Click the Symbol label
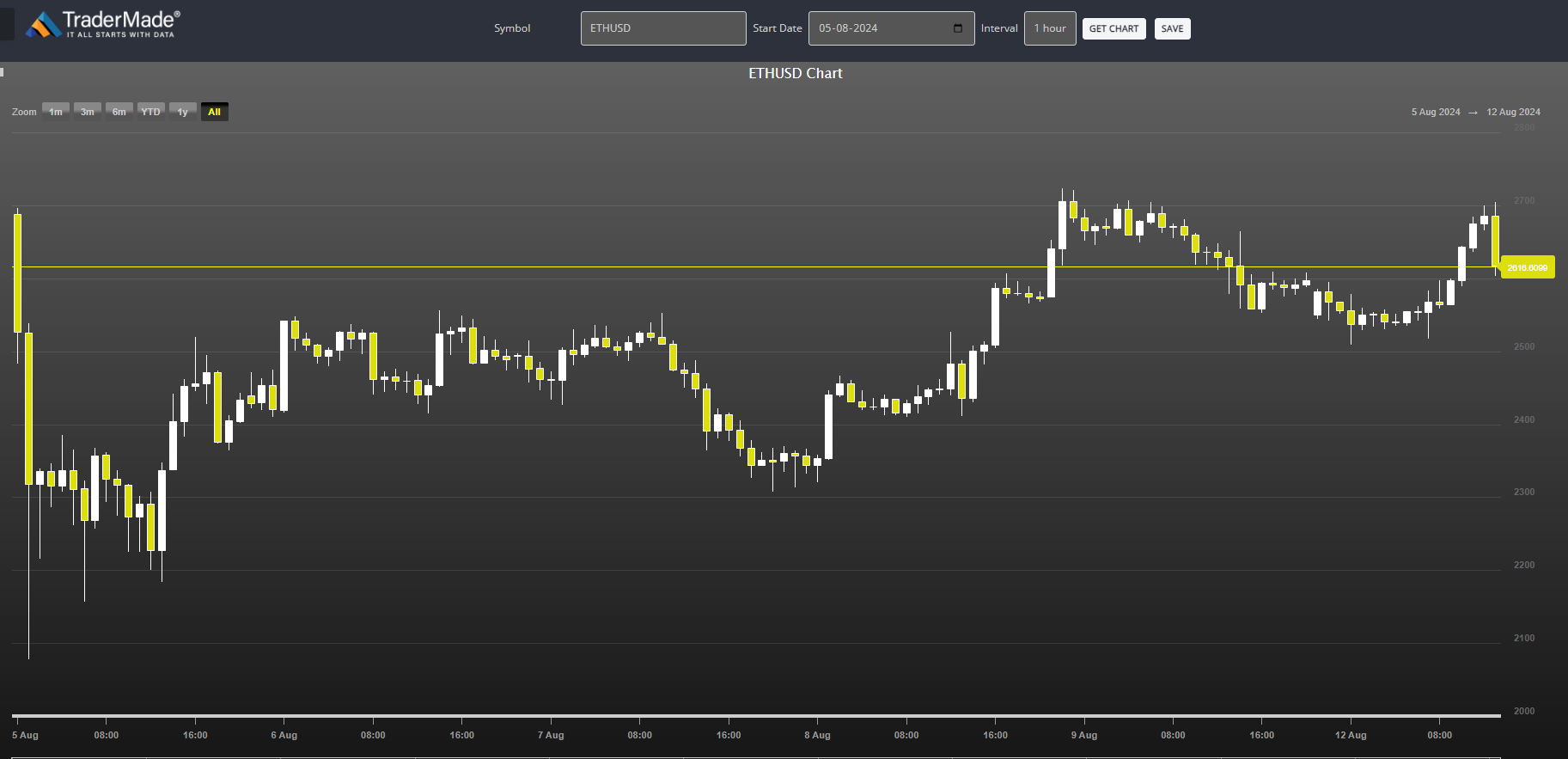 point(512,28)
